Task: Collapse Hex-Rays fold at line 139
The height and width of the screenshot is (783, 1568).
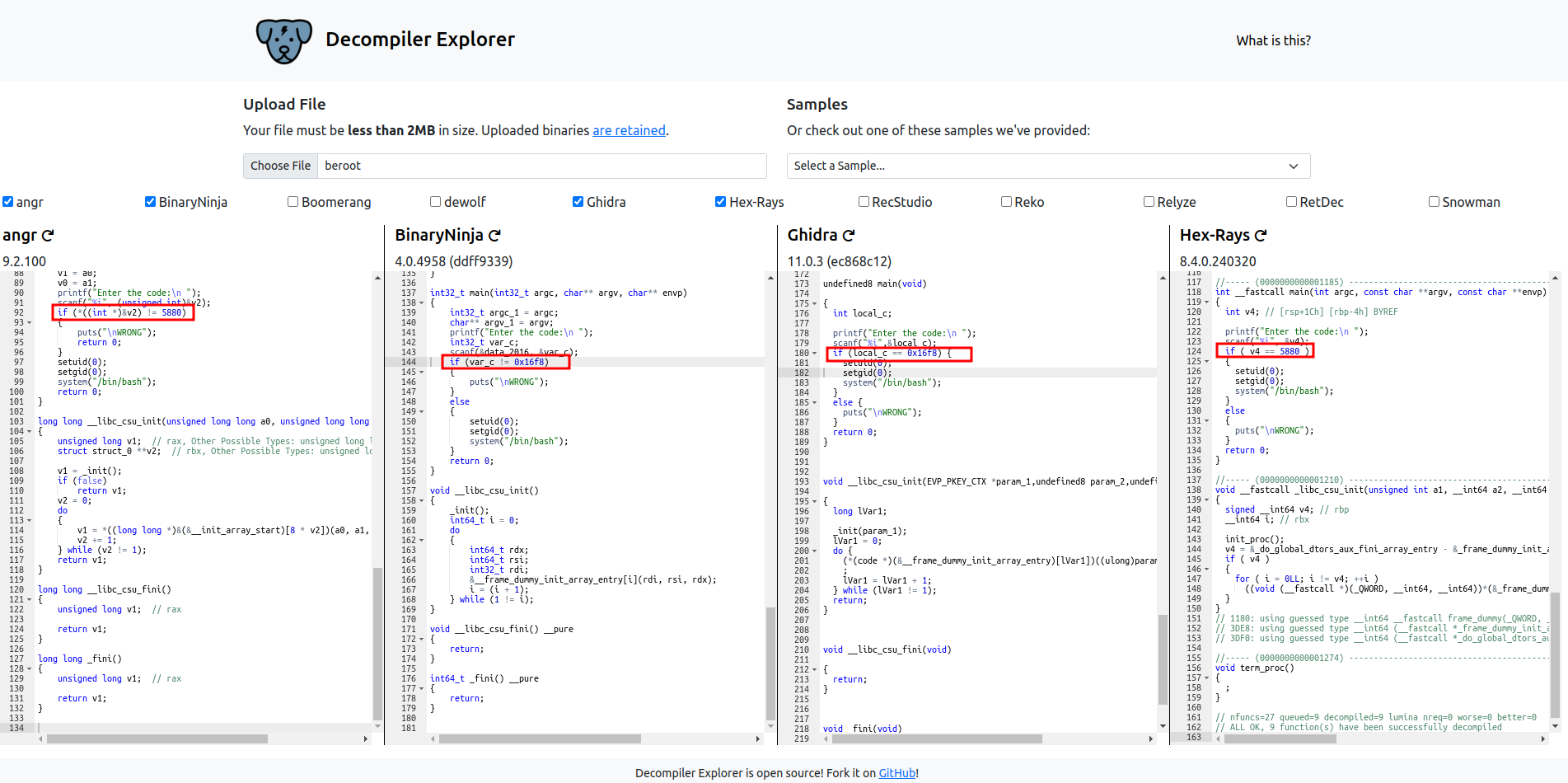Action: click(x=1207, y=500)
